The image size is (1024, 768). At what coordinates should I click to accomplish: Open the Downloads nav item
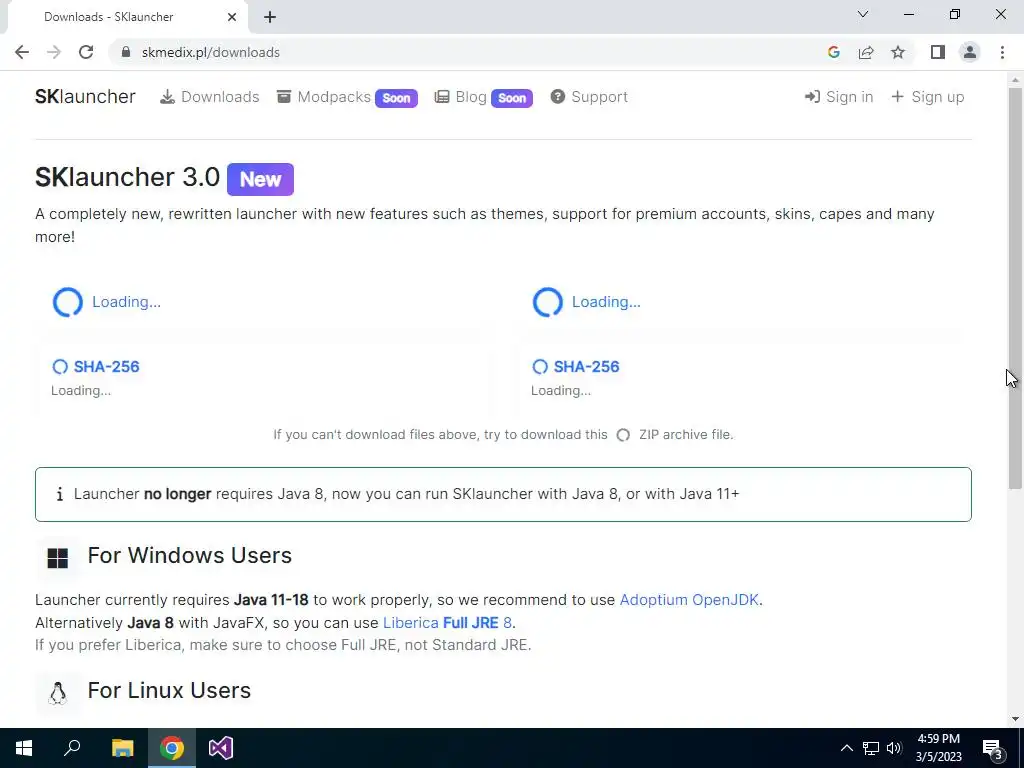tap(210, 97)
